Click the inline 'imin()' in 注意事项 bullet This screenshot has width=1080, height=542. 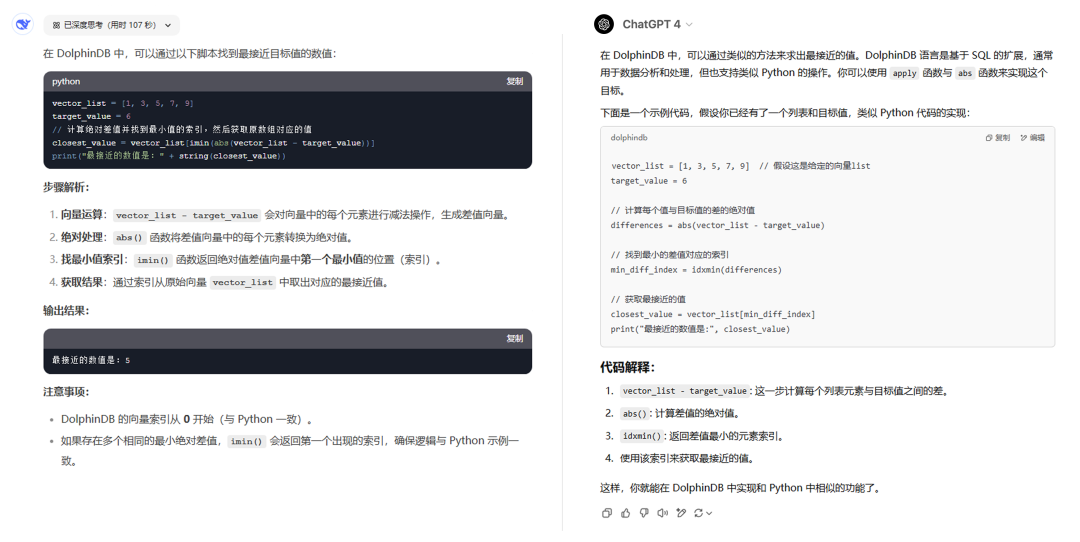point(247,441)
